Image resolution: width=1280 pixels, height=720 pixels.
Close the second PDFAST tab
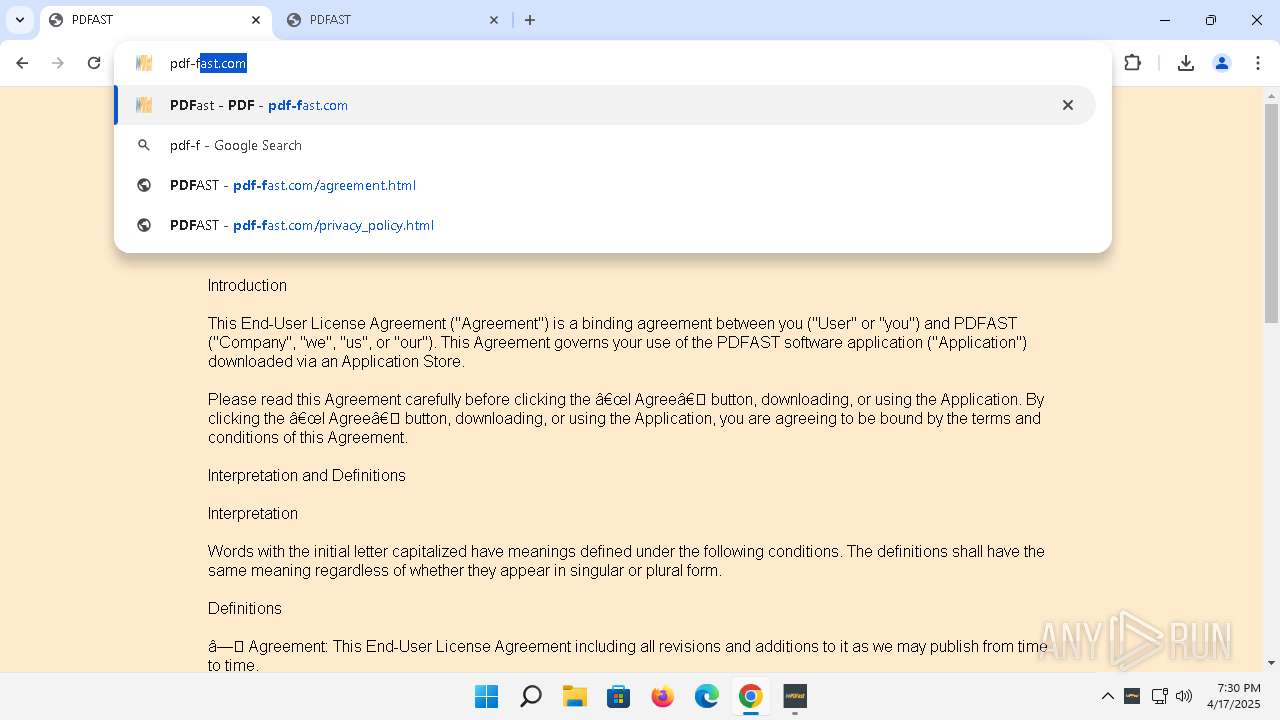[x=494, y=20]
